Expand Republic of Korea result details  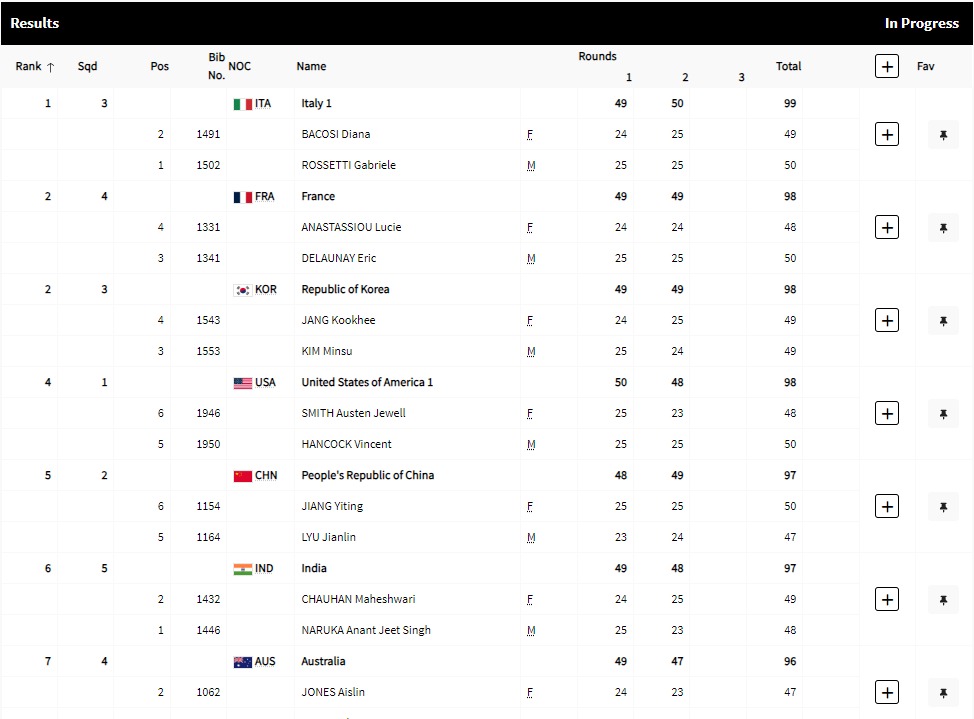(x=886, y=320)
